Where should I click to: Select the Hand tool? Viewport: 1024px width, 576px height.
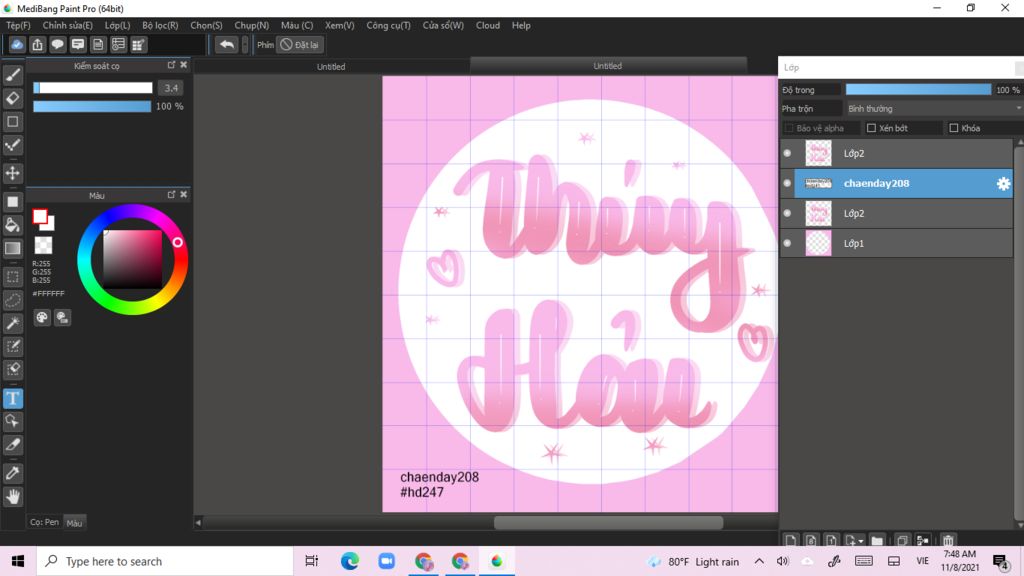point(12,497)
